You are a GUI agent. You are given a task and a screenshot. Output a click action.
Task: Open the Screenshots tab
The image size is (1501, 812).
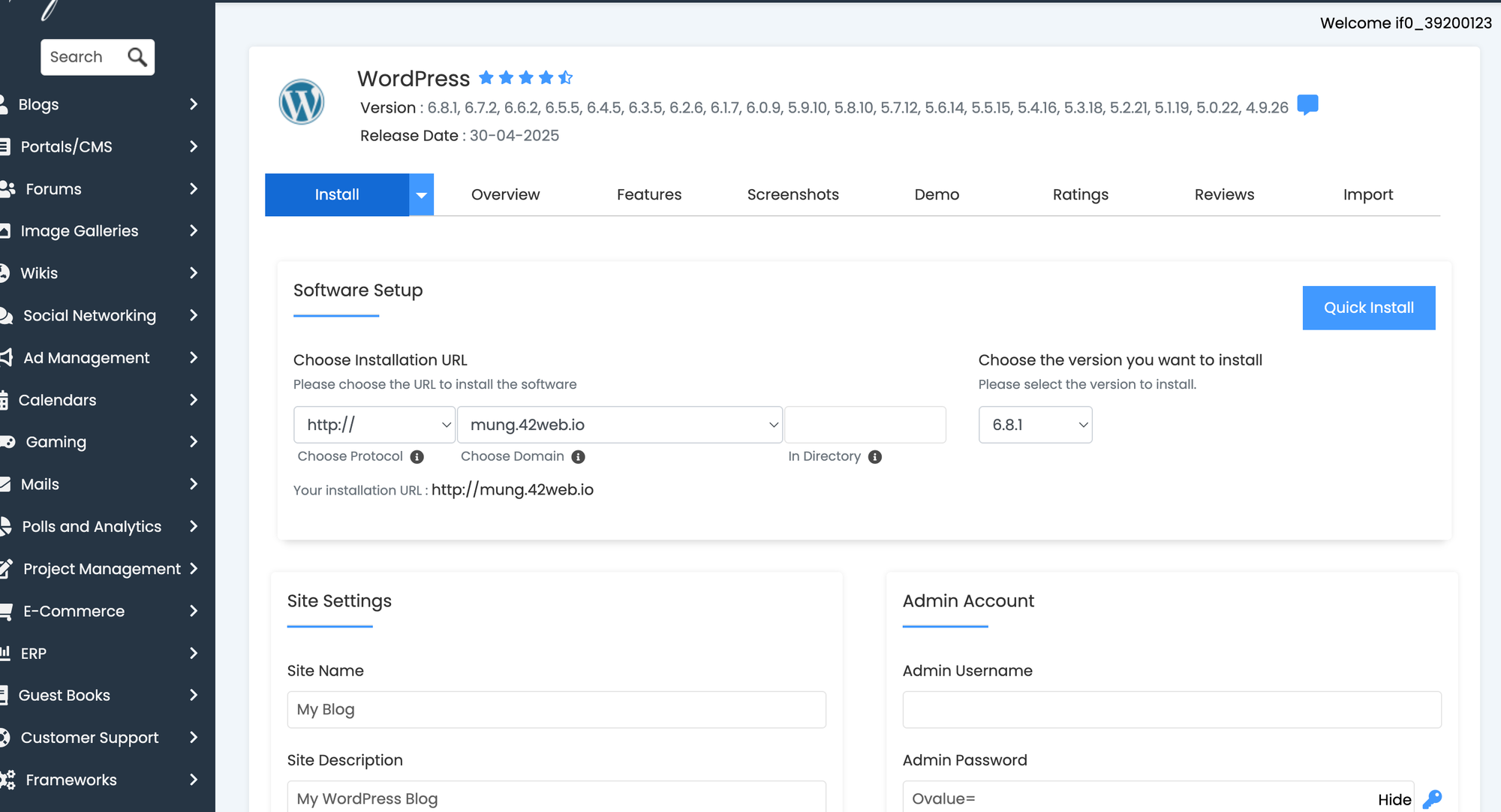coord(793,195)
